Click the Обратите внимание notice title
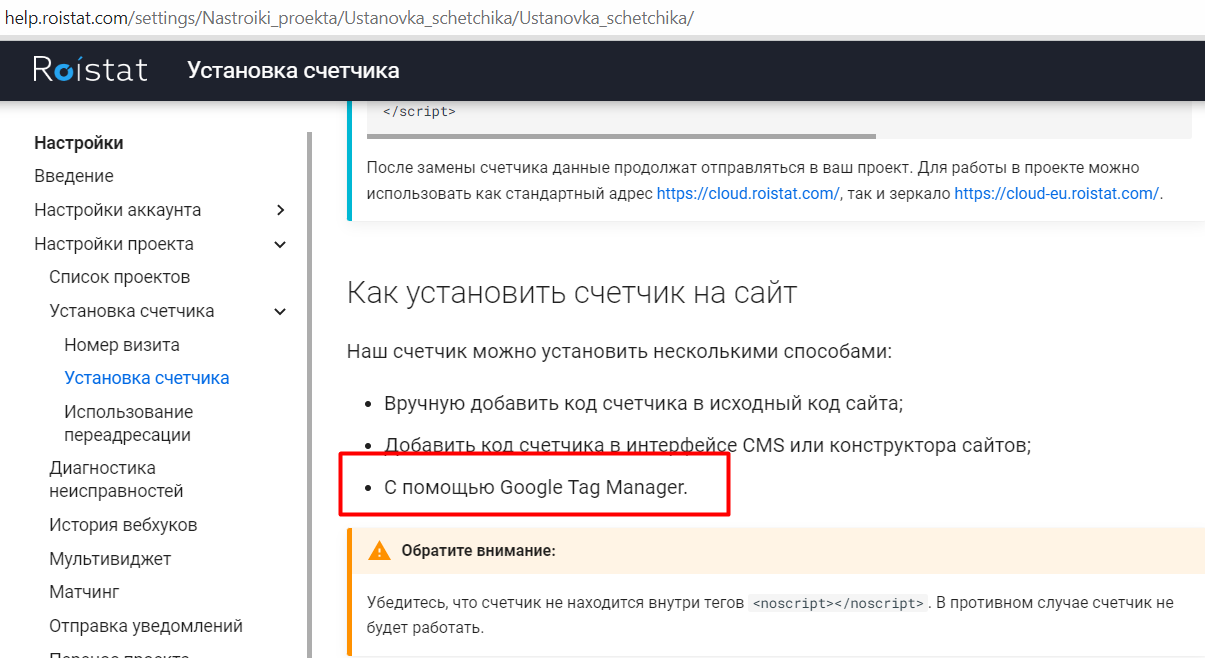The height and width of the screenshot is (658, 1205). pyautogui.click(x=478, y=551)
